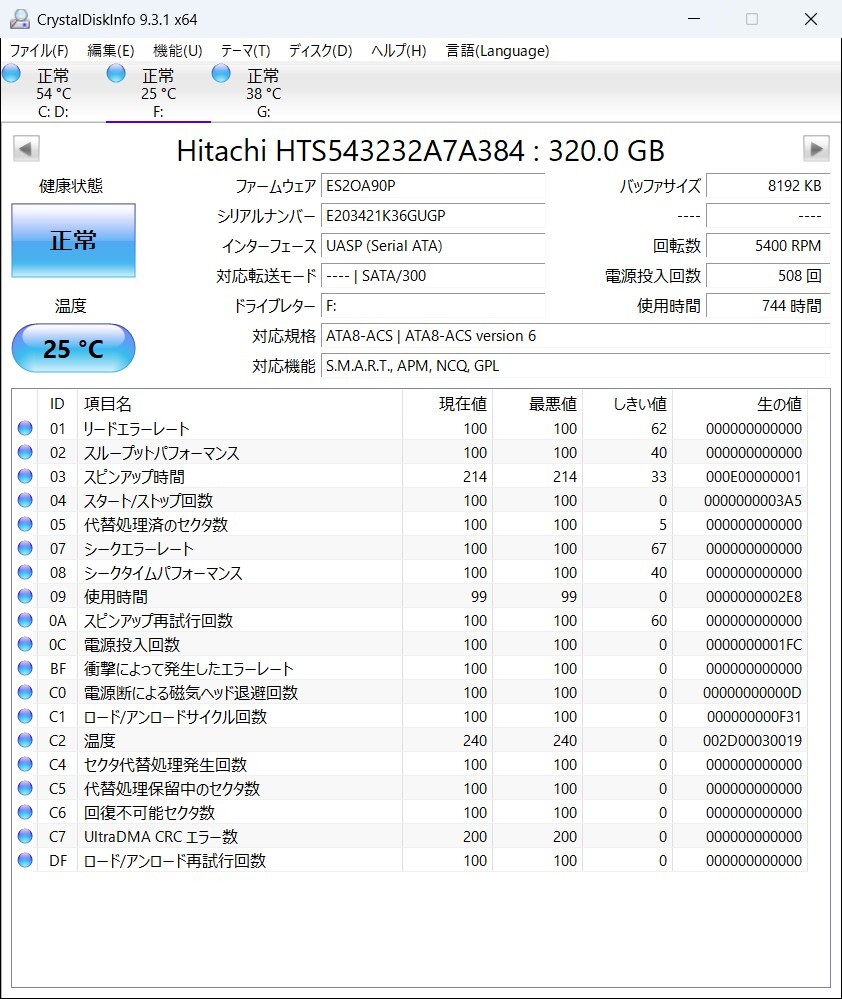
Task: Open the テーマ(T) menu
Action: point(245,50)
